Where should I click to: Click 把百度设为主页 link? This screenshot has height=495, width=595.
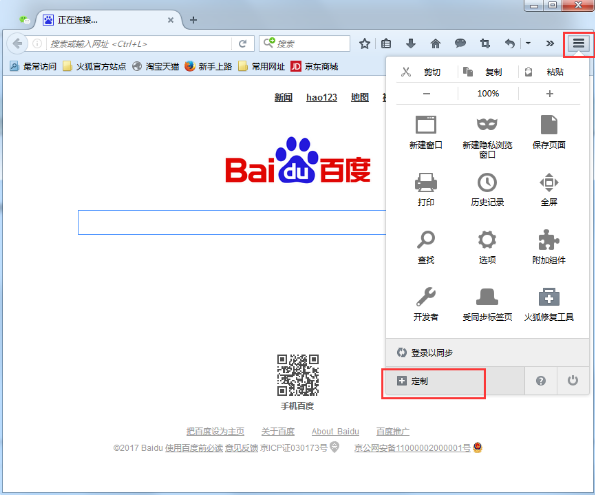215,431
